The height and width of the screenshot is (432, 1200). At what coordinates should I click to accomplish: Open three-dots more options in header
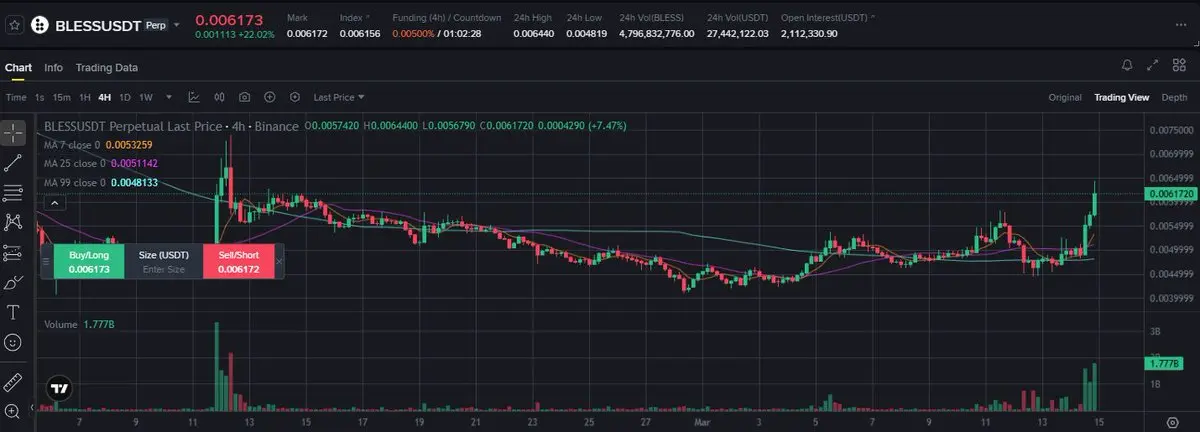click(x=1181, y=26)
